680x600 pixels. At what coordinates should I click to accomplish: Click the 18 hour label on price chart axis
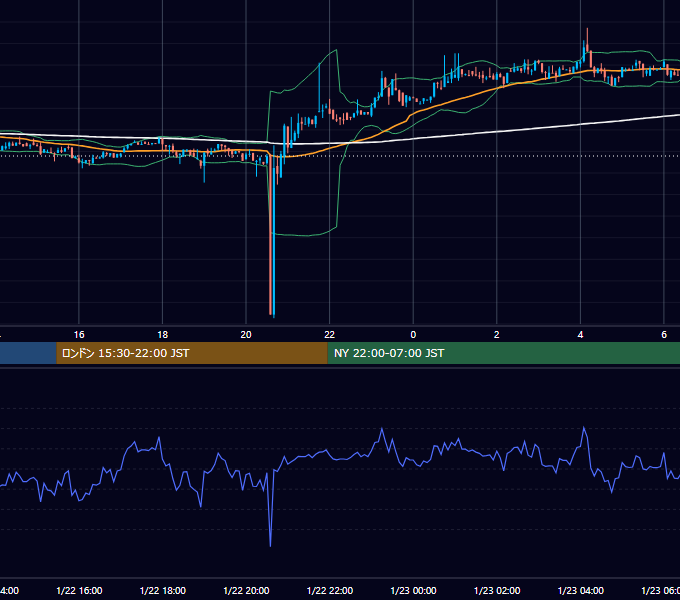point(163,335)
